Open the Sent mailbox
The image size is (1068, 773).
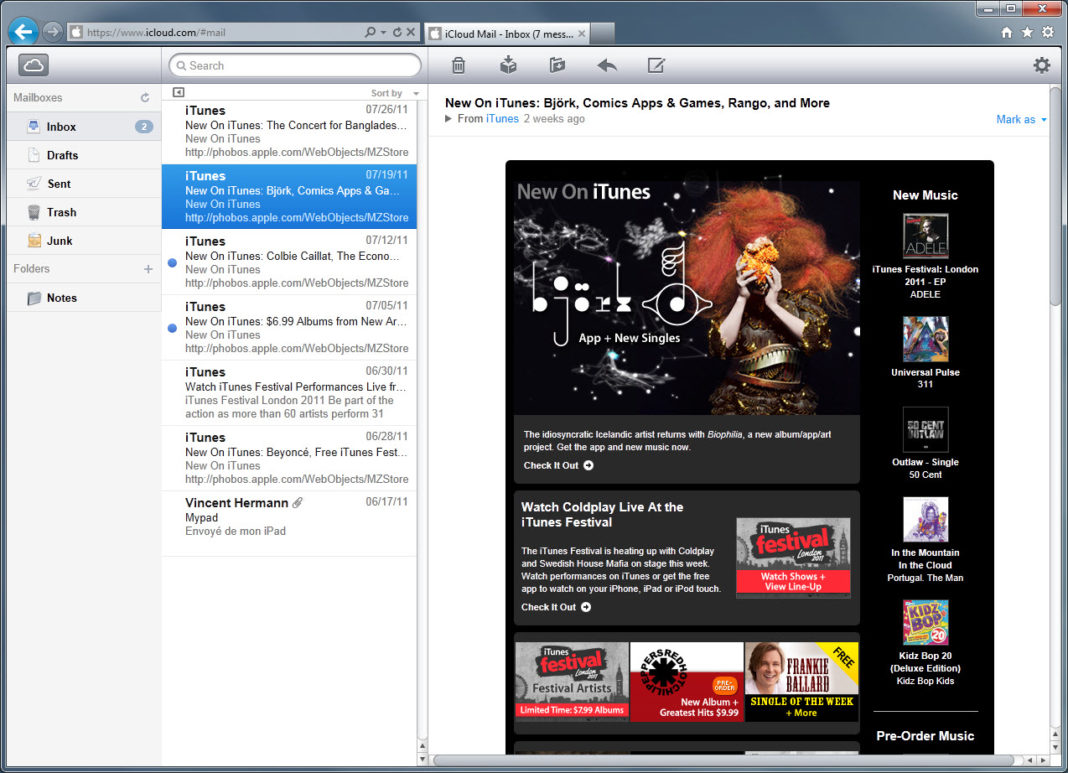point(84,184)
